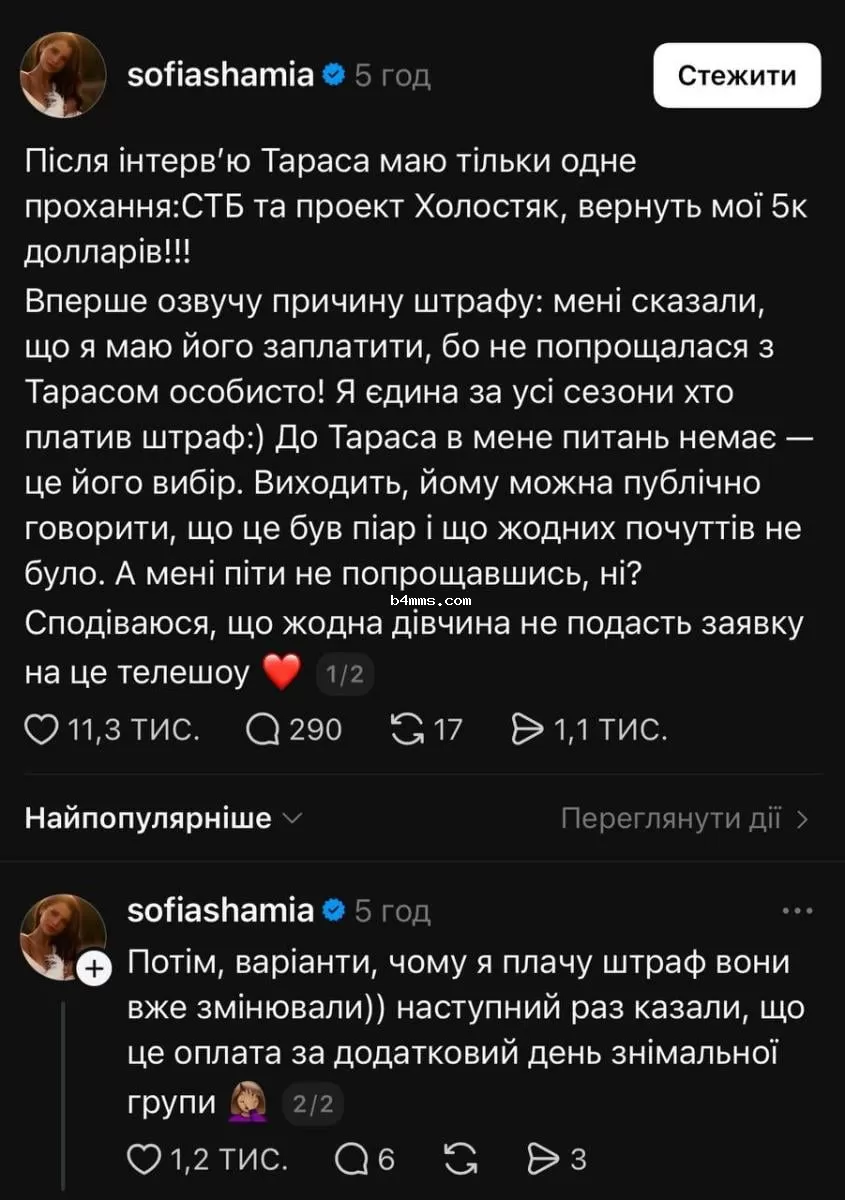Repost using the repost arrows icon
845x1200 pixels.
[x=406, y=729]
